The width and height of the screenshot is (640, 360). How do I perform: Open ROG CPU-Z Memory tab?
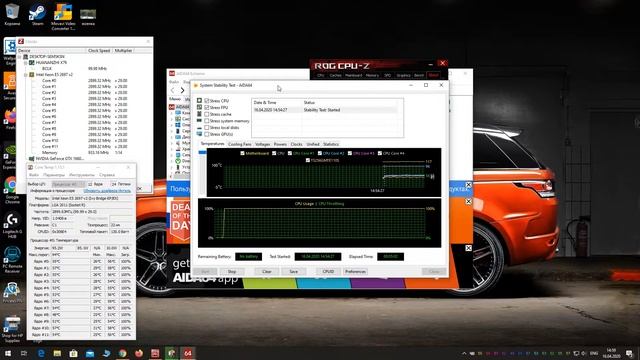[372, 76]
